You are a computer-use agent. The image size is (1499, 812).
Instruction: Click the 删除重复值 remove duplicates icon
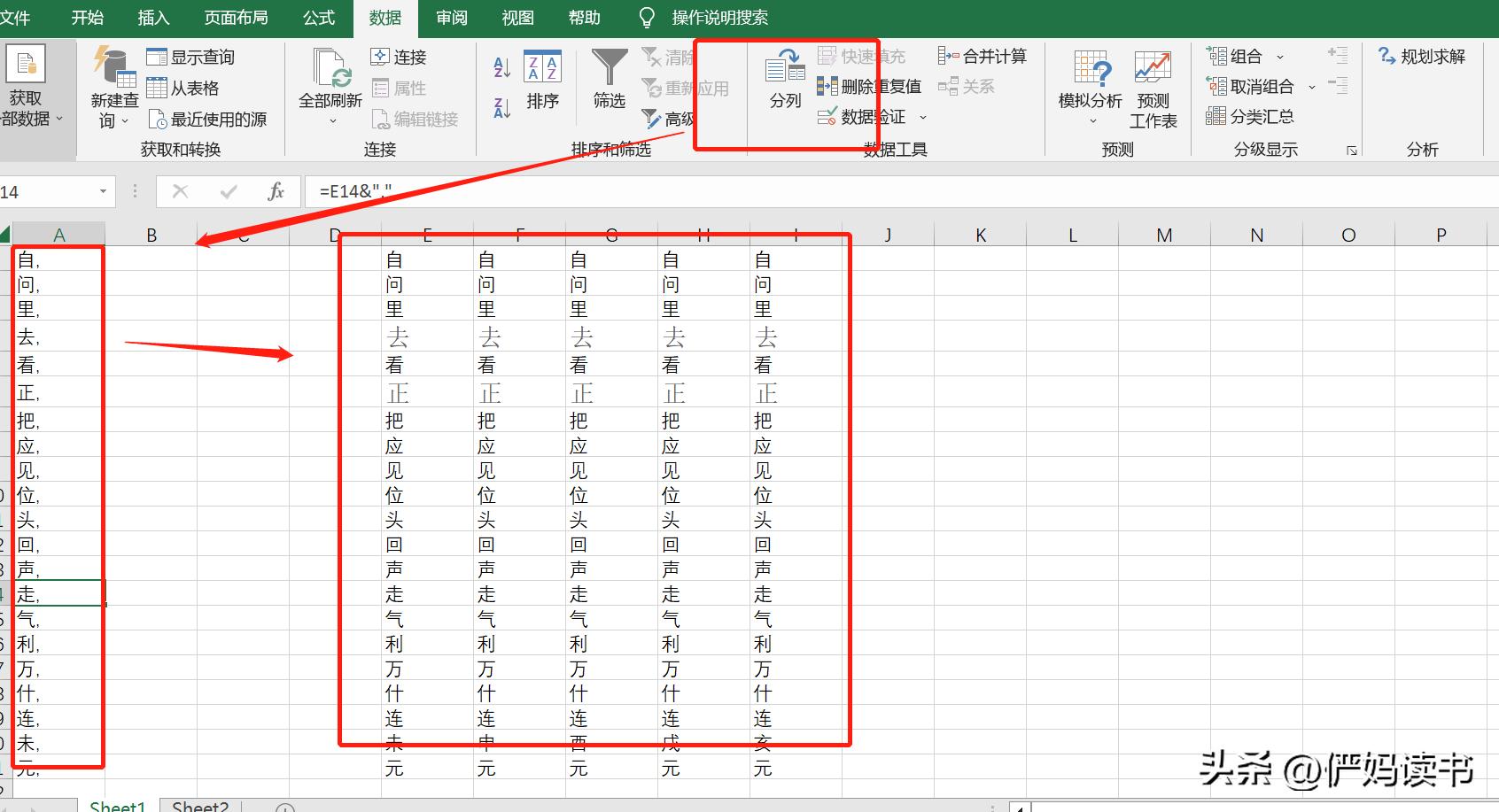tap(827, 86)
